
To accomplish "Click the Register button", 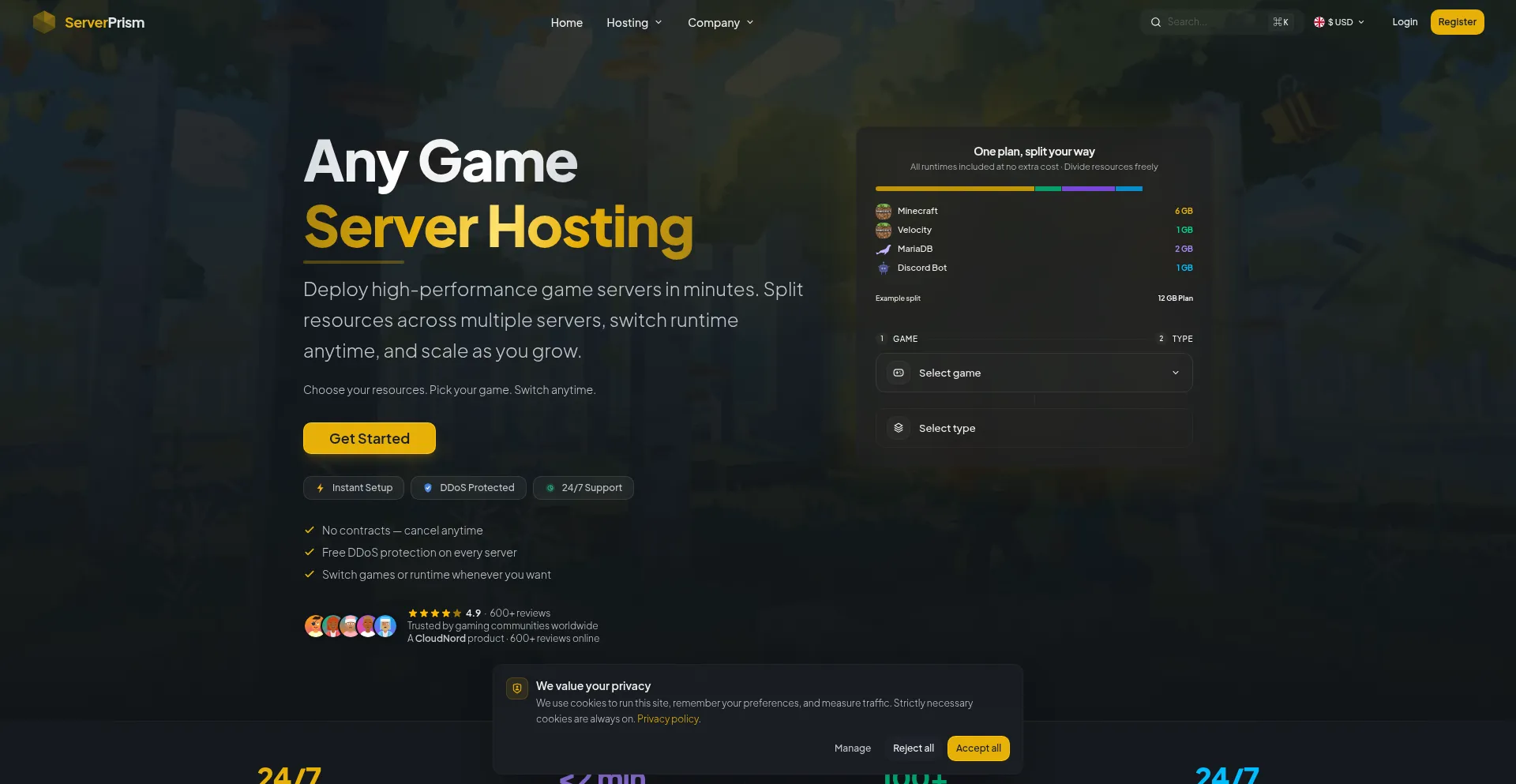I will 1458,22.
